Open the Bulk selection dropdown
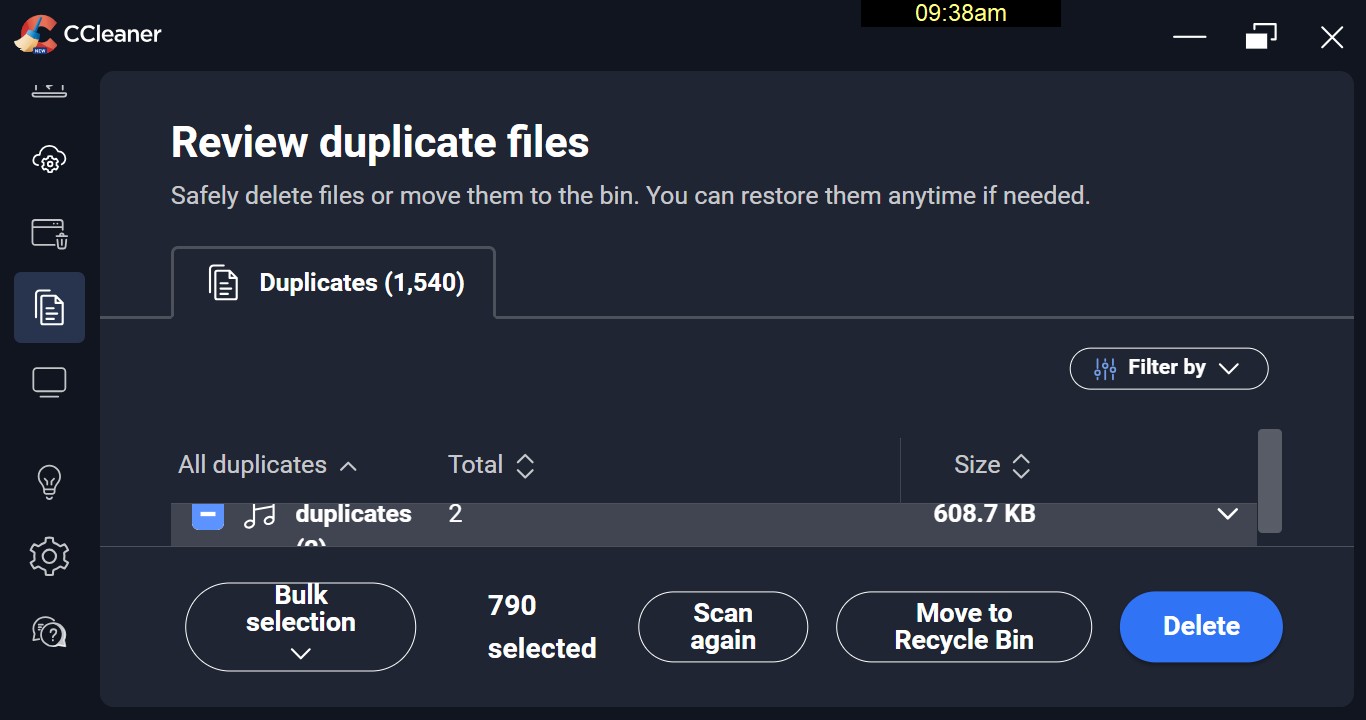 tap(300, 626)
